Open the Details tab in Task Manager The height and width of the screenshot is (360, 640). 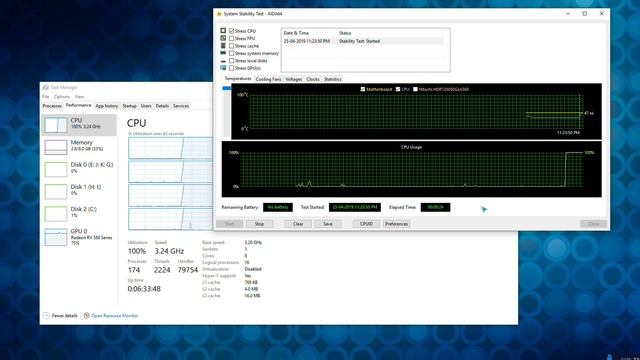[x=162, y=106]
